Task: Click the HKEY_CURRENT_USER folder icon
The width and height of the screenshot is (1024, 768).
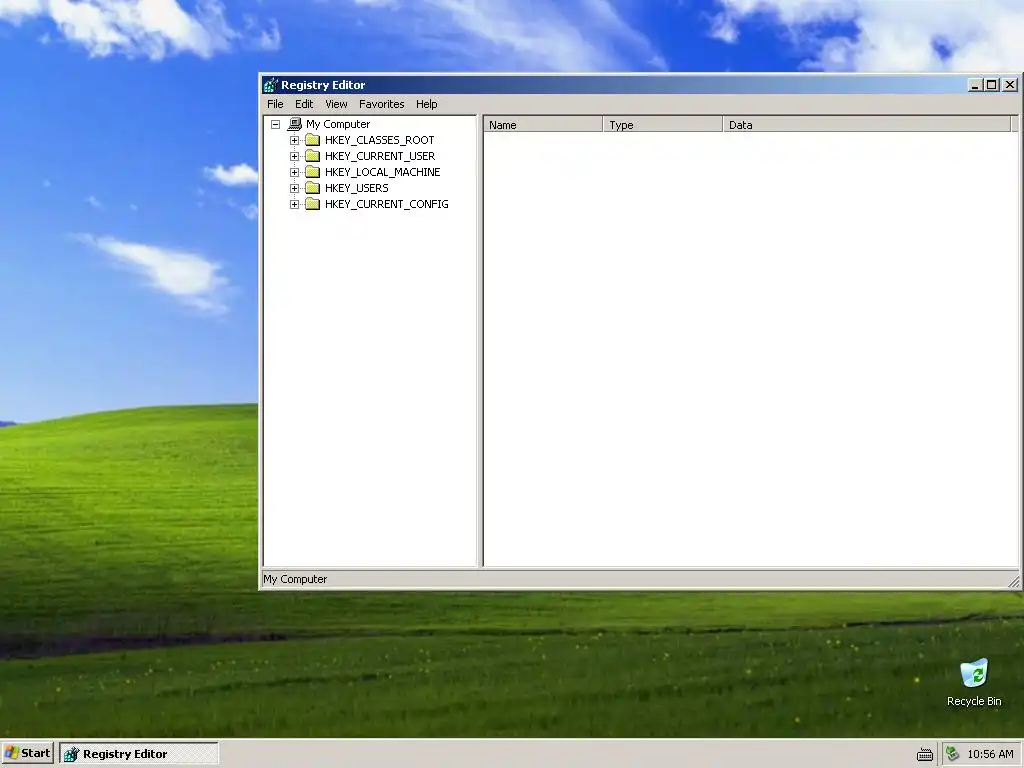Action: [313, 156]
